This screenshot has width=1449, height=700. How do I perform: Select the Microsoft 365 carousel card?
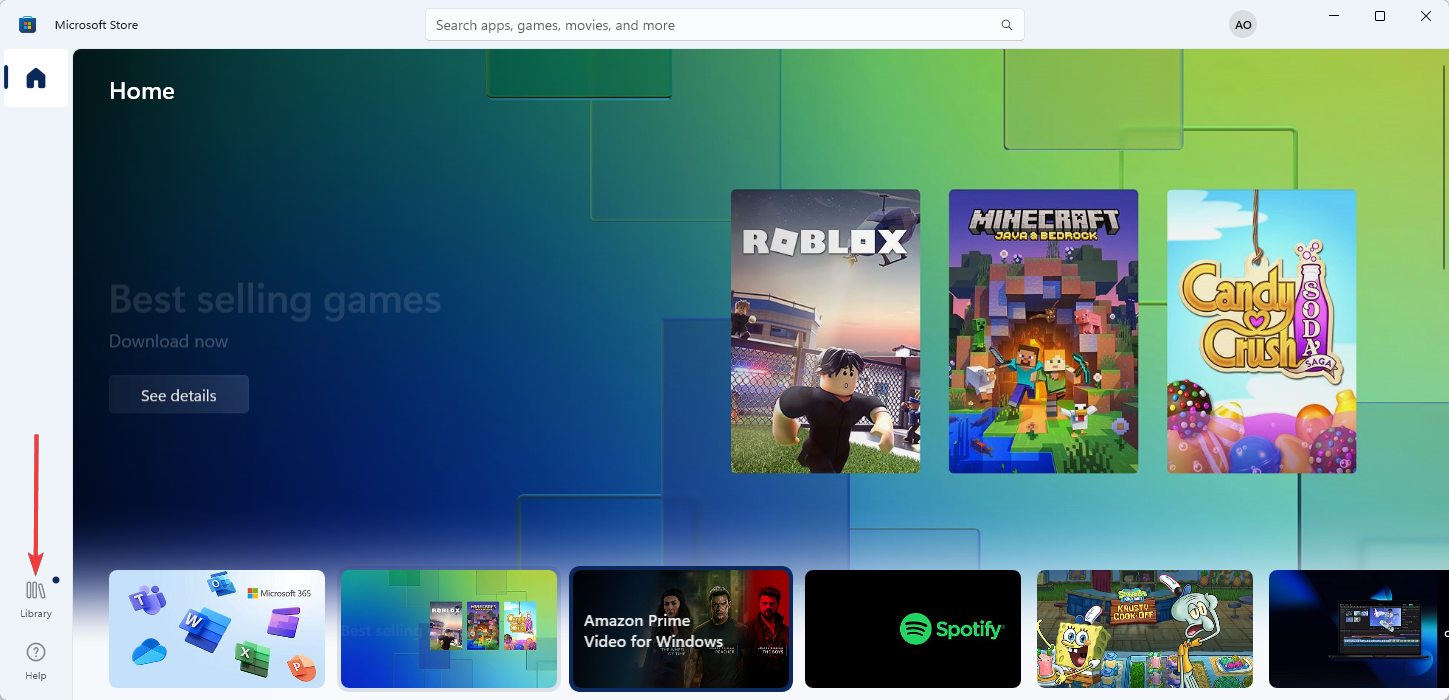pyautogui.click(x=217, y=629)
